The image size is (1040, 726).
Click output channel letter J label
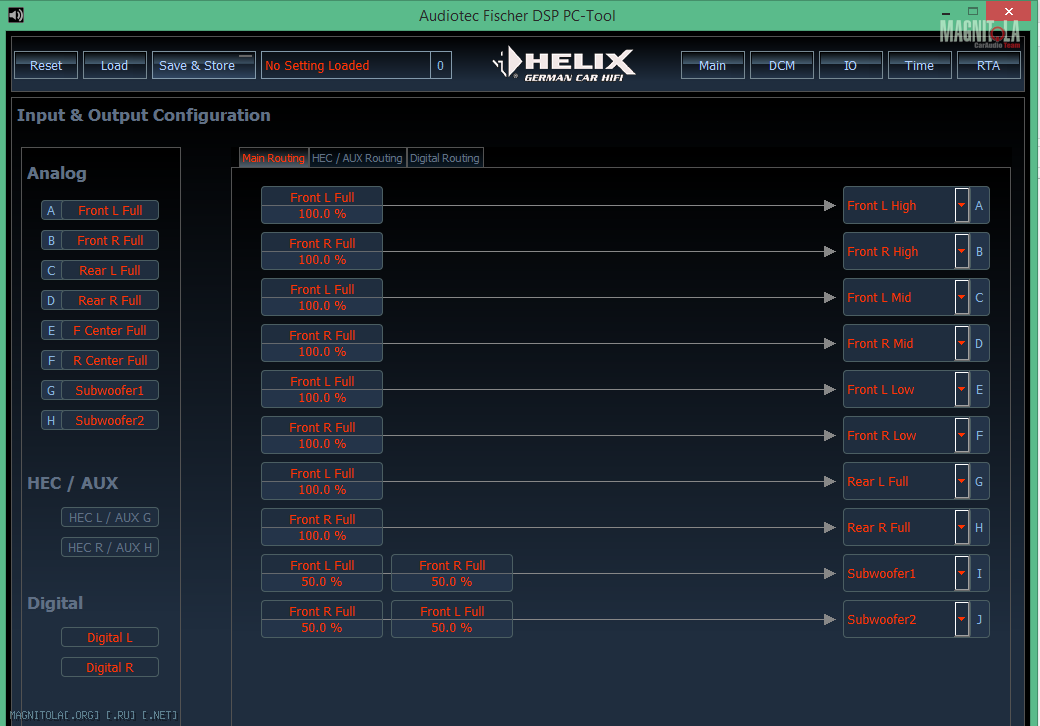coord(979,619)
